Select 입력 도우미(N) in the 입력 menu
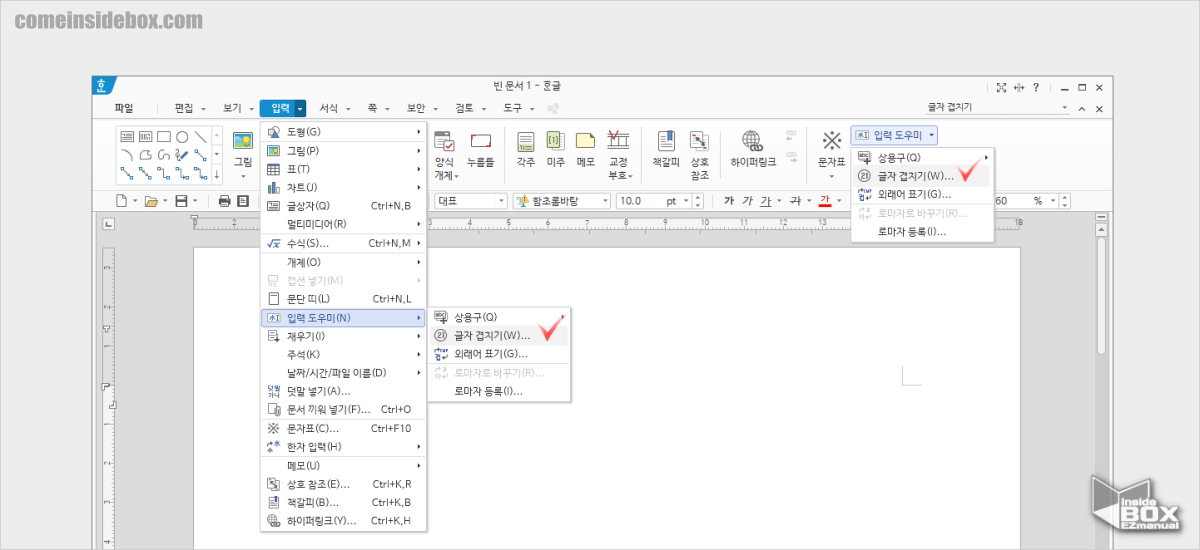The image size is (1200, 550). point(344,318)
